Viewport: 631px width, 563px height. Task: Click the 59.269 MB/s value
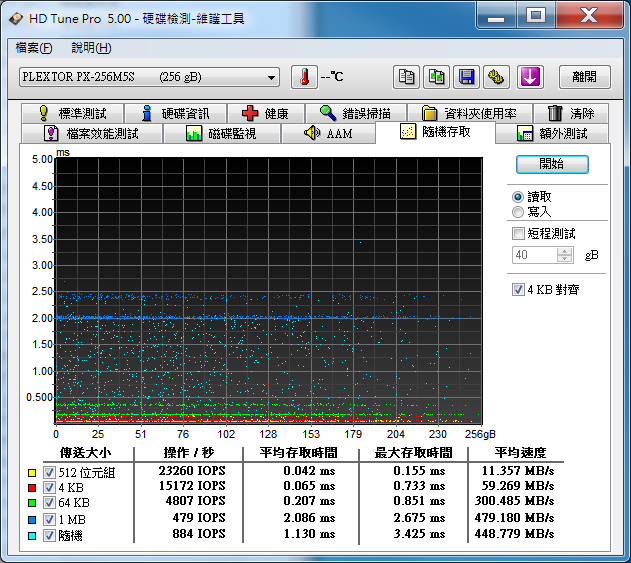pyautogui.click(x=518, y=486)
